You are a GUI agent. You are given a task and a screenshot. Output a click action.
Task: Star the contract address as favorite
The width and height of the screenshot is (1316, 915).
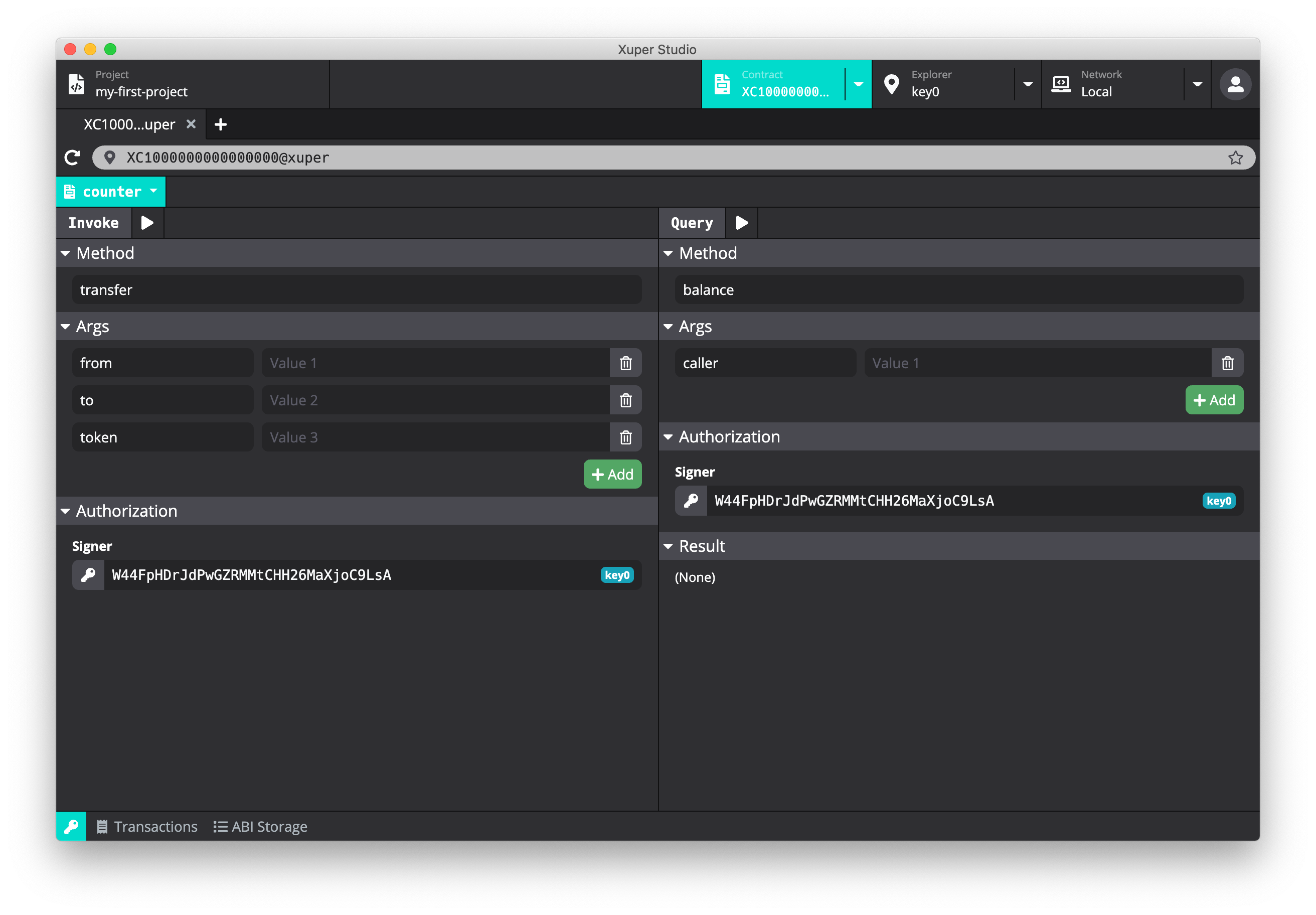click(1235, 158)
